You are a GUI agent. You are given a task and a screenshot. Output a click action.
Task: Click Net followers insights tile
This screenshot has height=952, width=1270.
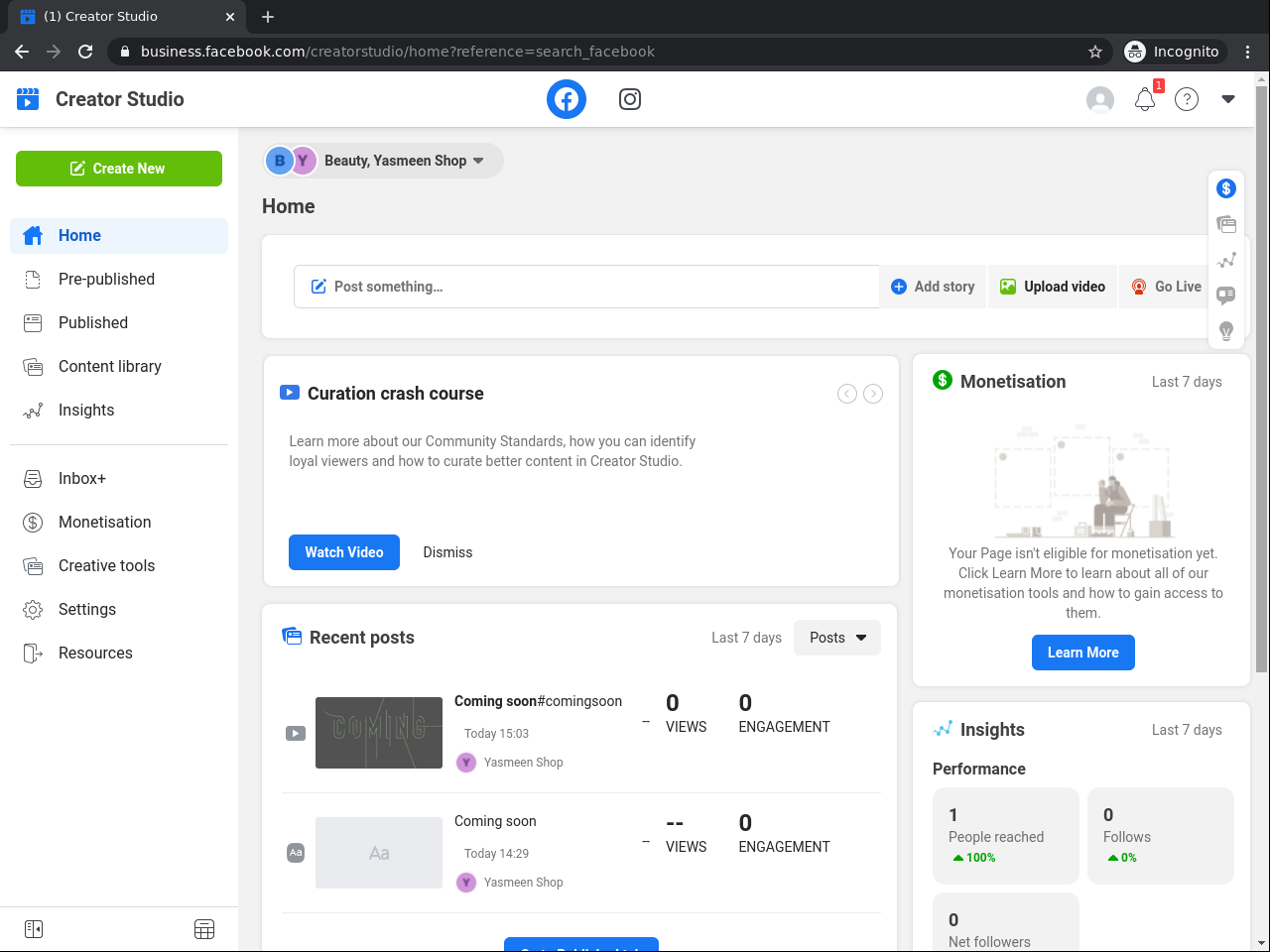[x=1006, y=922]
